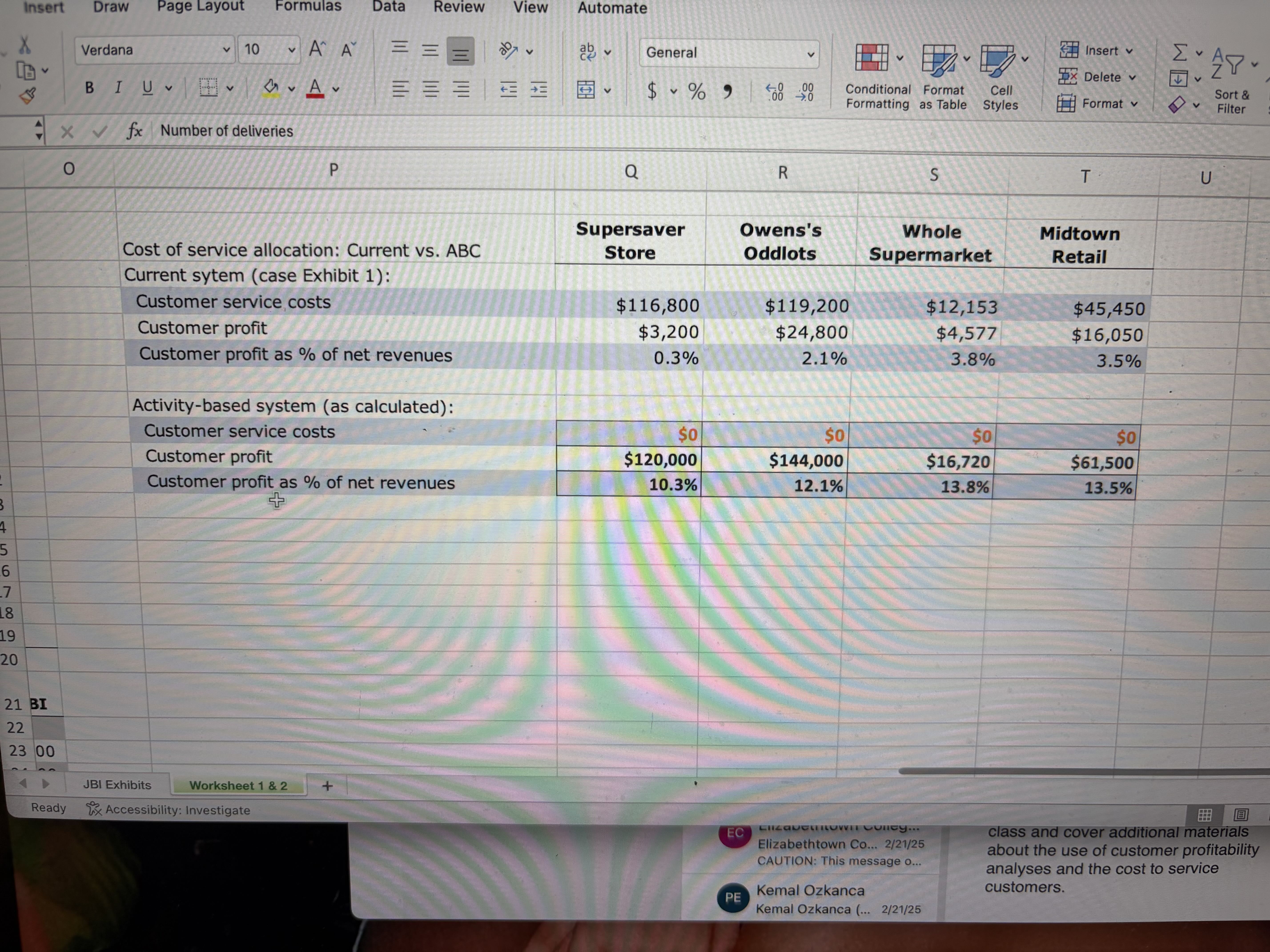Screen dimensions: 1270x952
Task: Open Cell Styles gallery
Action: click(x=1001, y=78)
